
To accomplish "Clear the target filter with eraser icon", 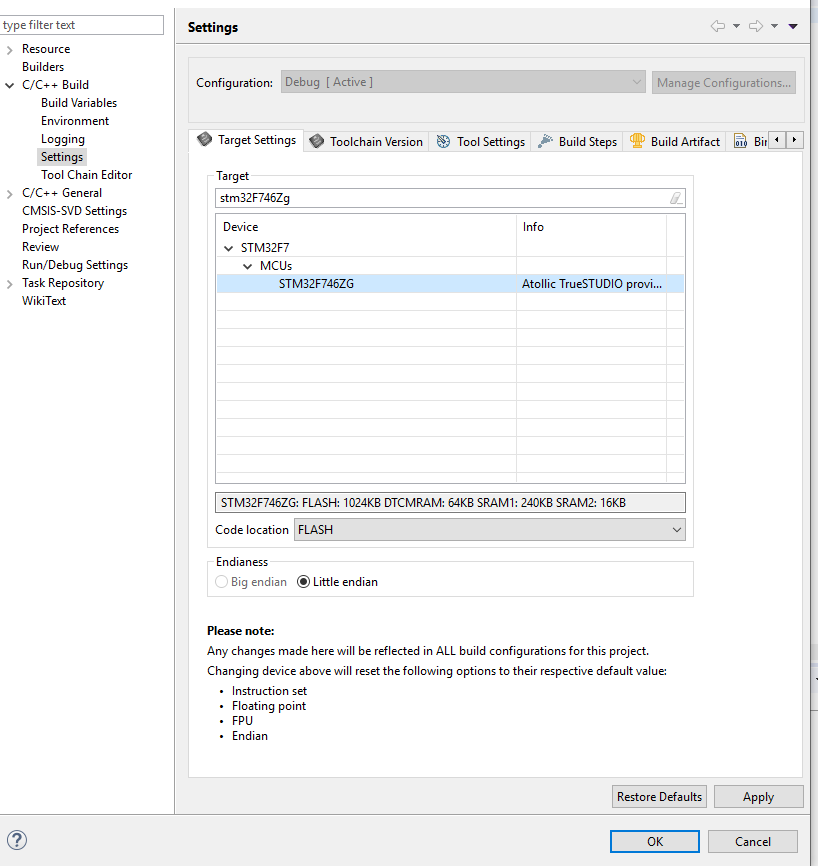I will click(x=676, y=198).
